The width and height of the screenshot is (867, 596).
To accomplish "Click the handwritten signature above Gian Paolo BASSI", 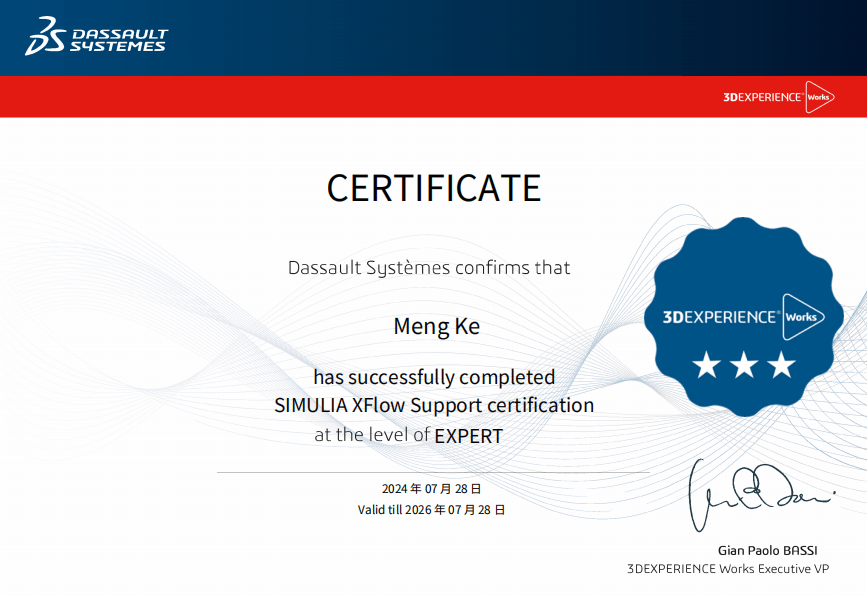I will (761, 495).
